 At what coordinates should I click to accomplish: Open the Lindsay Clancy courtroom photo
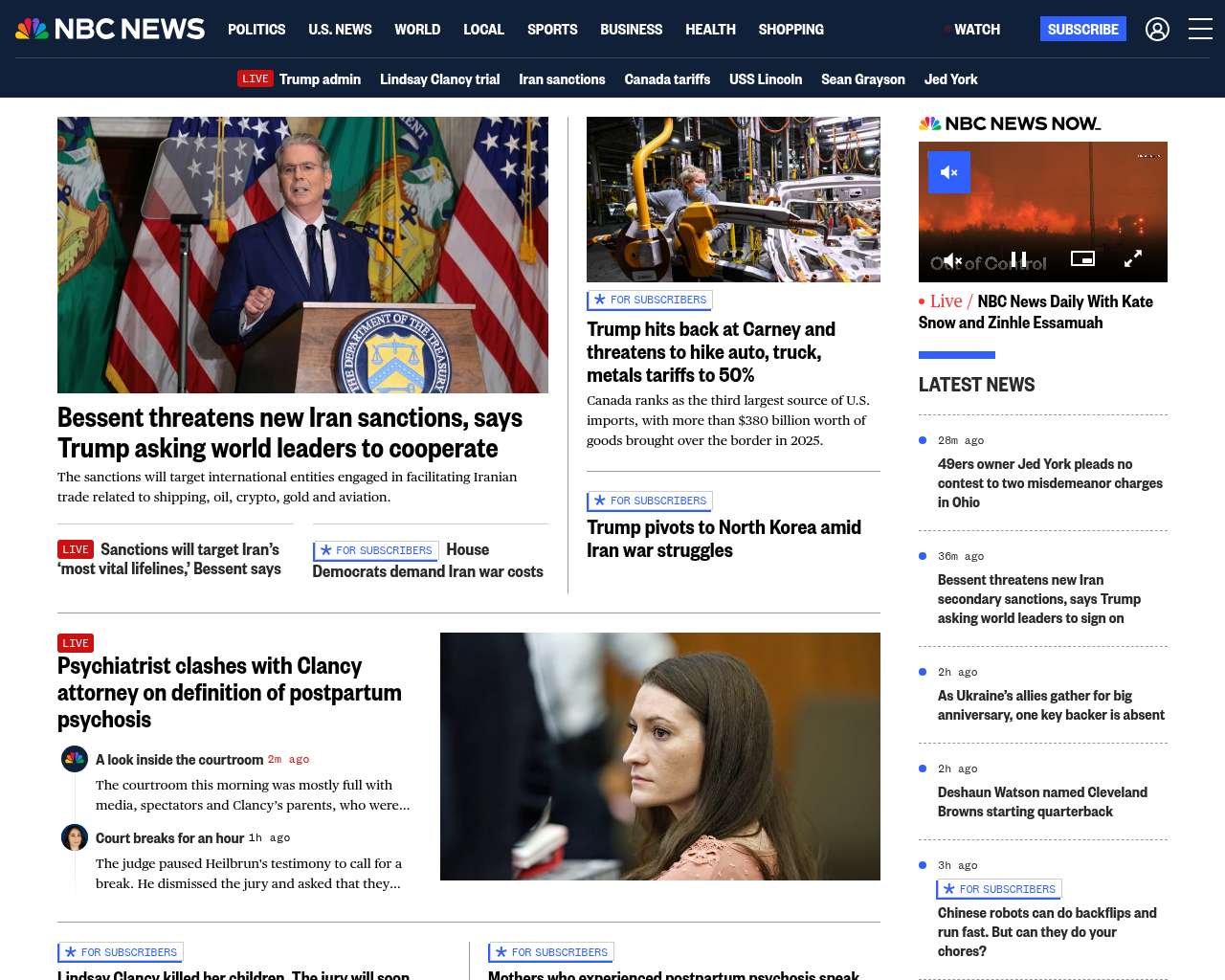click(660, 756)
